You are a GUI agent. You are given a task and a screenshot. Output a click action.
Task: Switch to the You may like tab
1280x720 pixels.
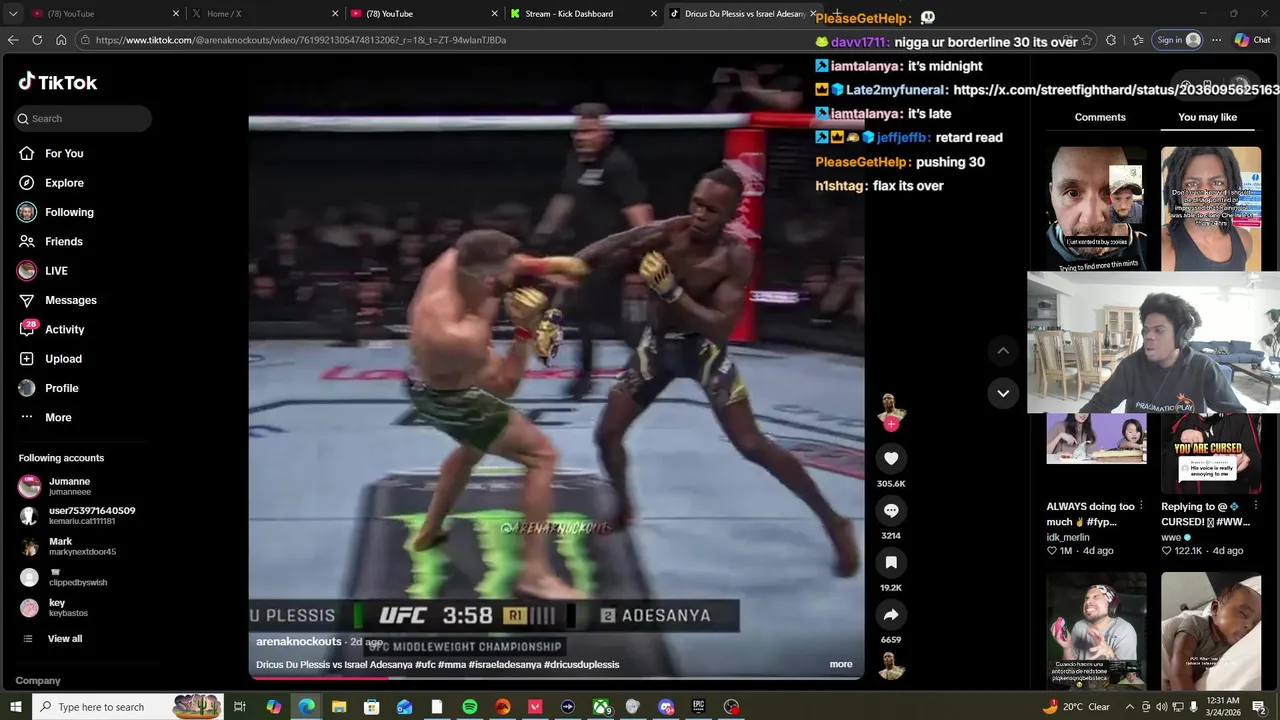[1208, 117]
